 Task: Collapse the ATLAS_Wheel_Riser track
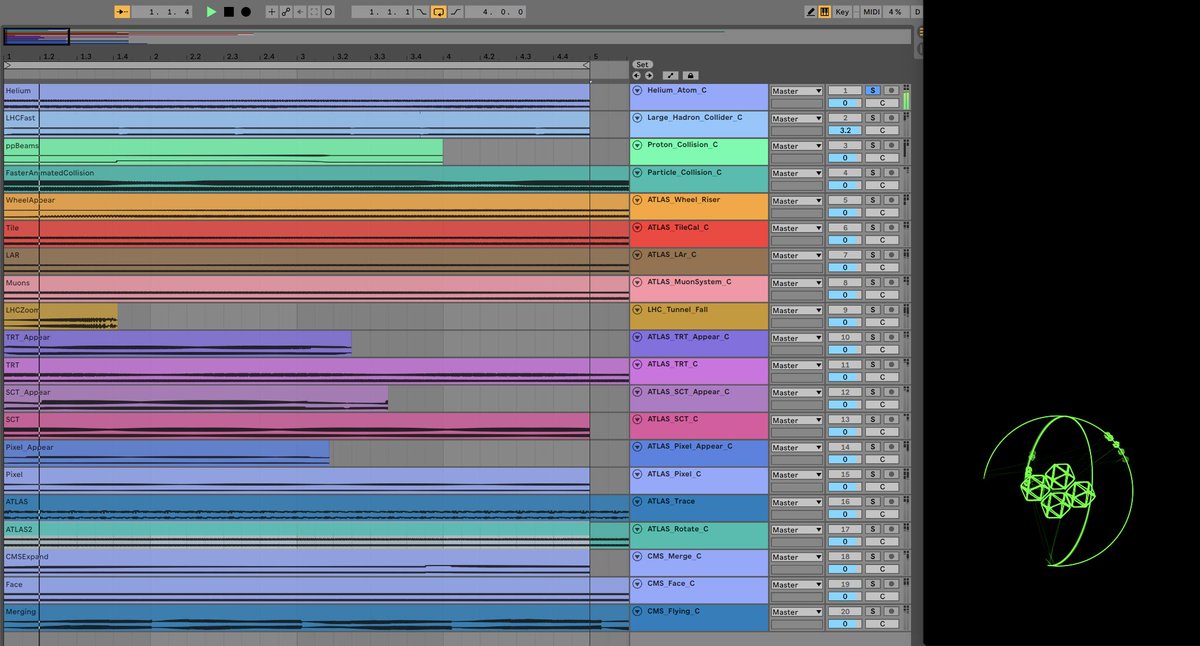tap(637, 200)
